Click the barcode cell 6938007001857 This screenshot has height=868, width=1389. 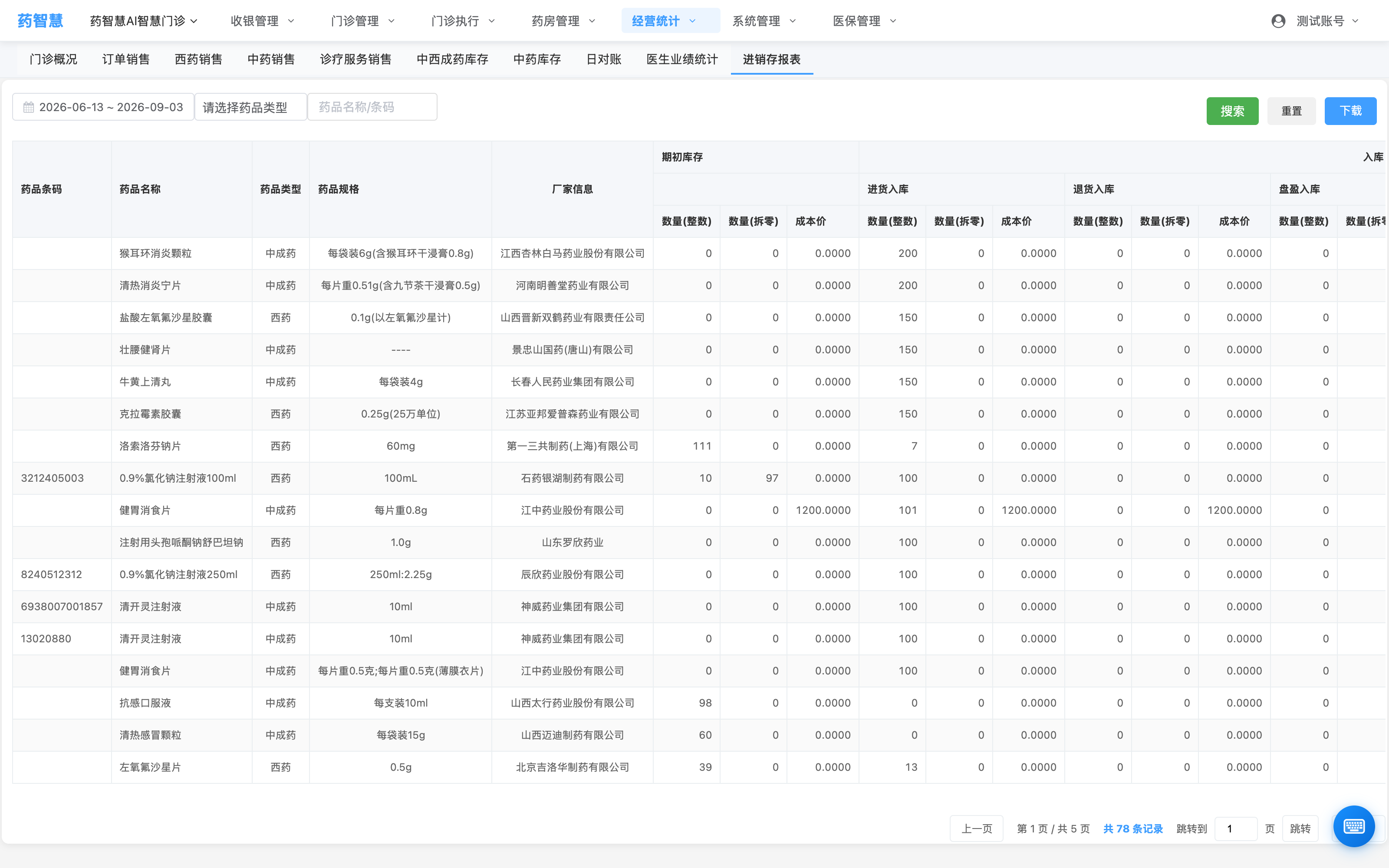pyautogui.click(x=62, y=606)
